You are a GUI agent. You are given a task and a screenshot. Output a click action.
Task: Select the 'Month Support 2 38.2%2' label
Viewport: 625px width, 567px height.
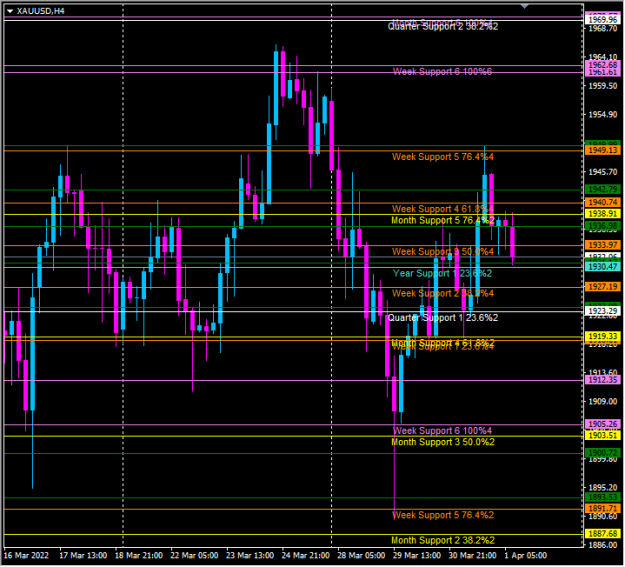pos(443,541)
